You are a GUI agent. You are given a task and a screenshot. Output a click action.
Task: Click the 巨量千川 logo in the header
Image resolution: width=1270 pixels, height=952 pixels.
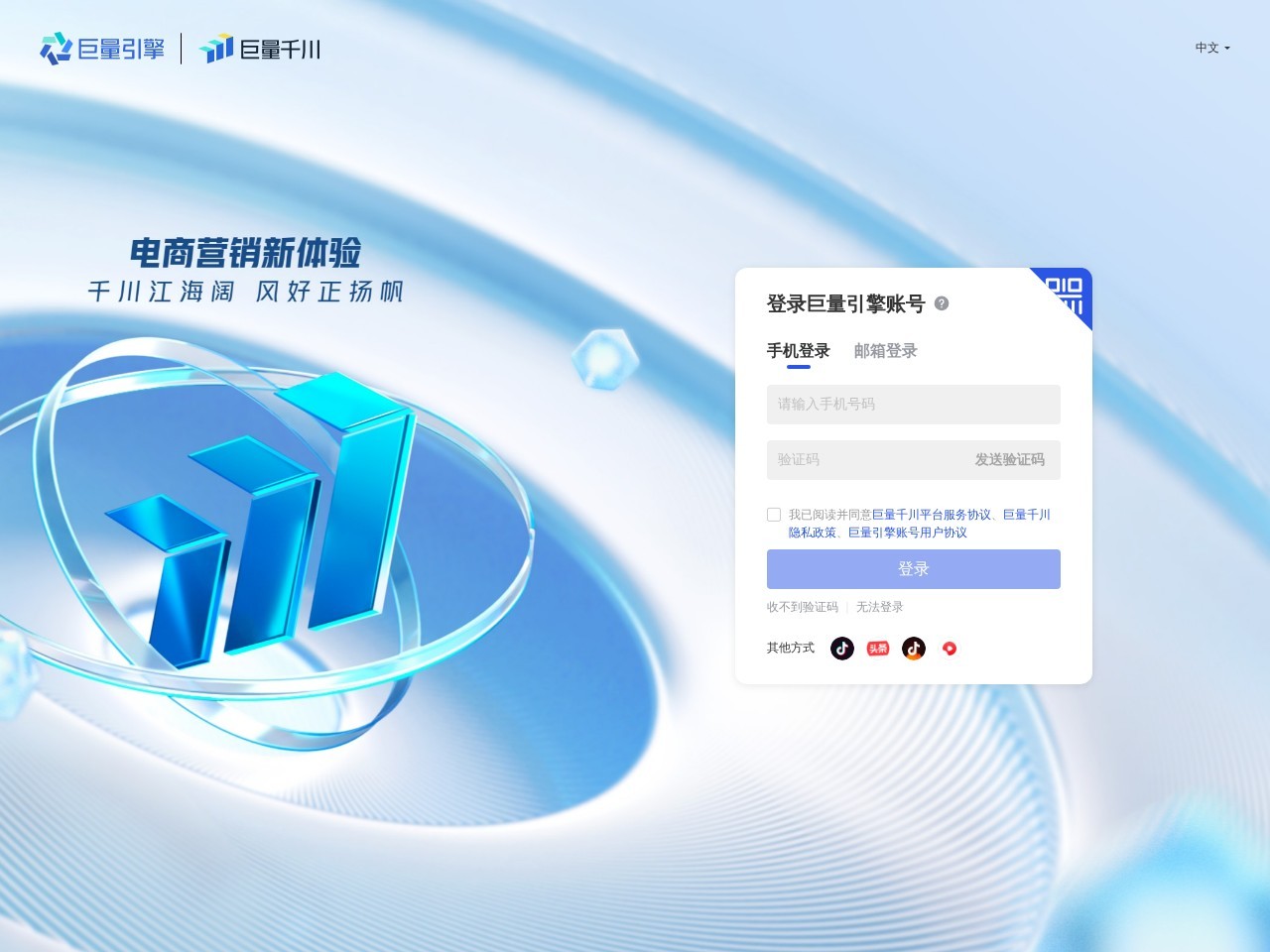click(260, 49)
